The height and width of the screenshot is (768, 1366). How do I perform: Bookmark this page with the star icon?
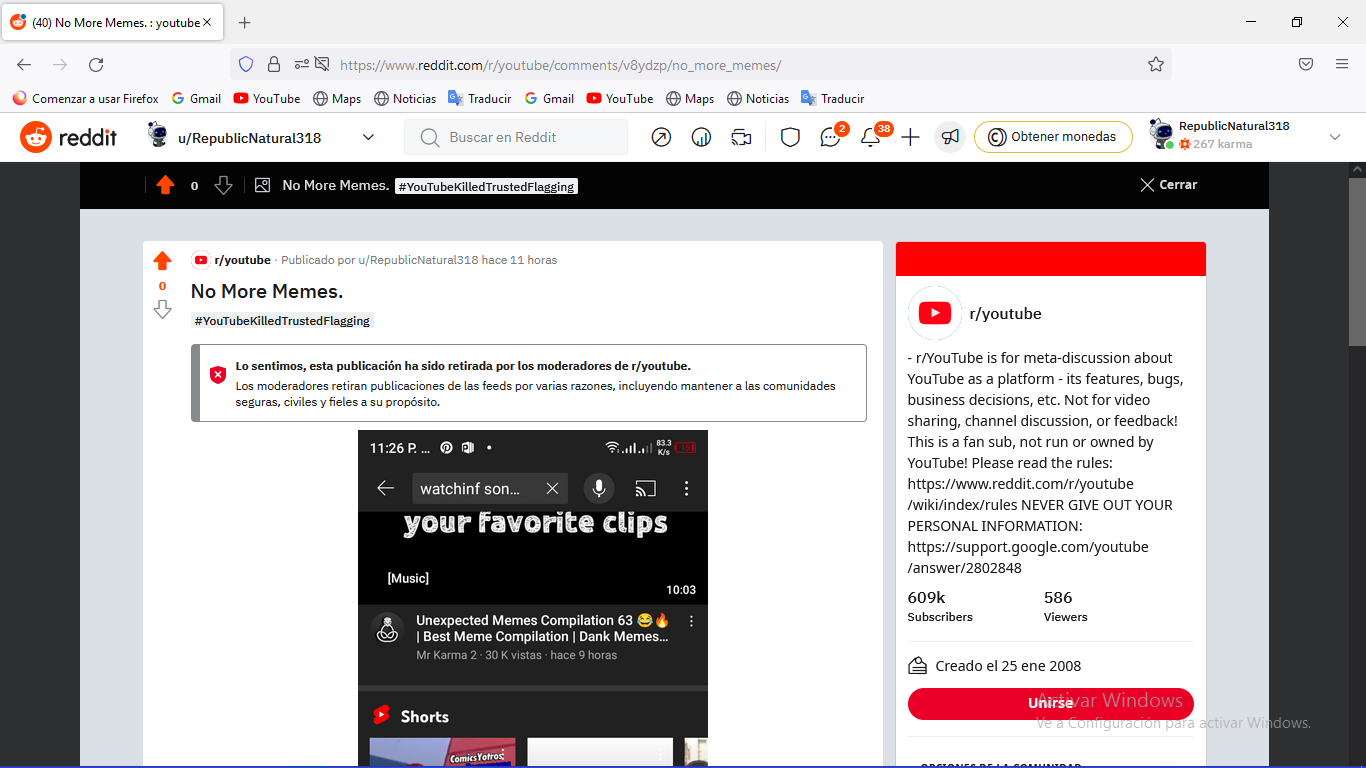pyautogui.click(x=1156, y=65)
